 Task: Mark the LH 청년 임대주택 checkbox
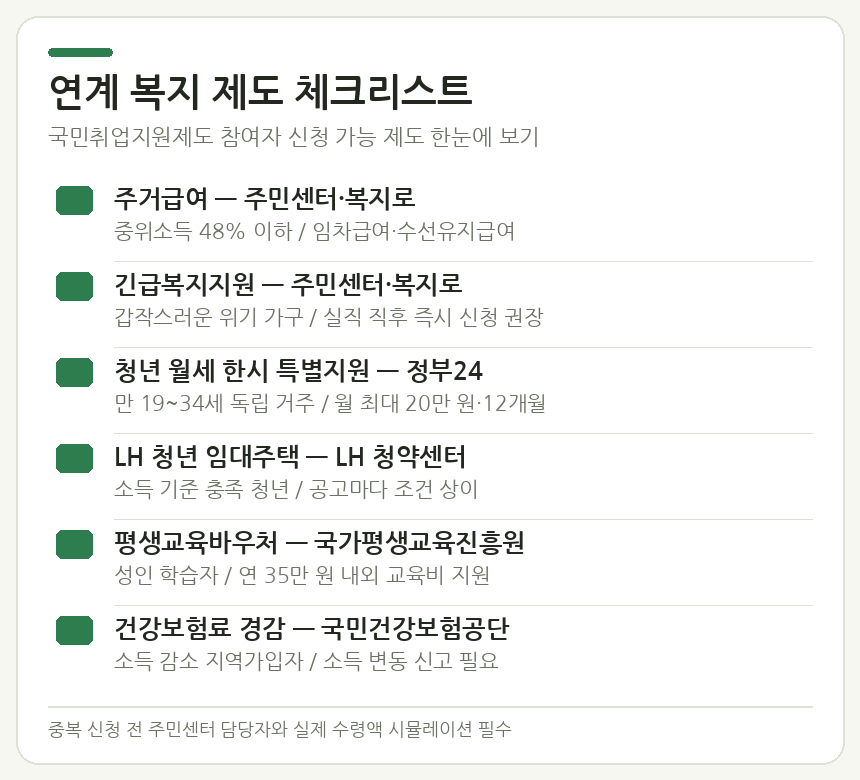[75, 458]
